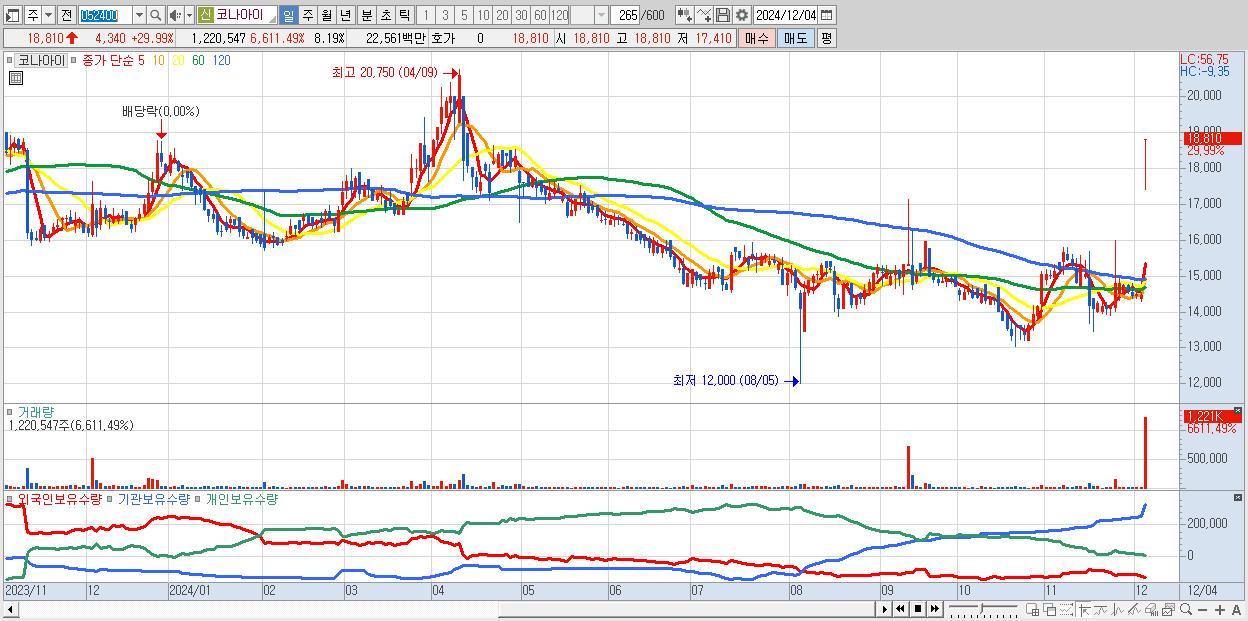This screenshot has width=1248, height=621.
Task: Play chart replay forward
Action: pyautogui.click(x=885, y=609)
